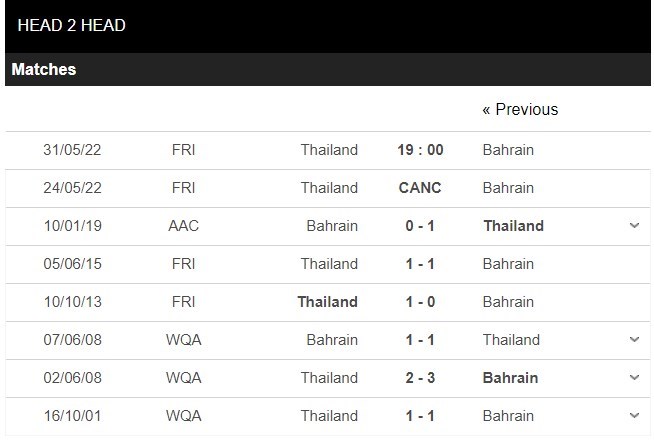654x446 pixels.
Task: Open the 19 : 00 match on 31/05/22
Action: 420,150
